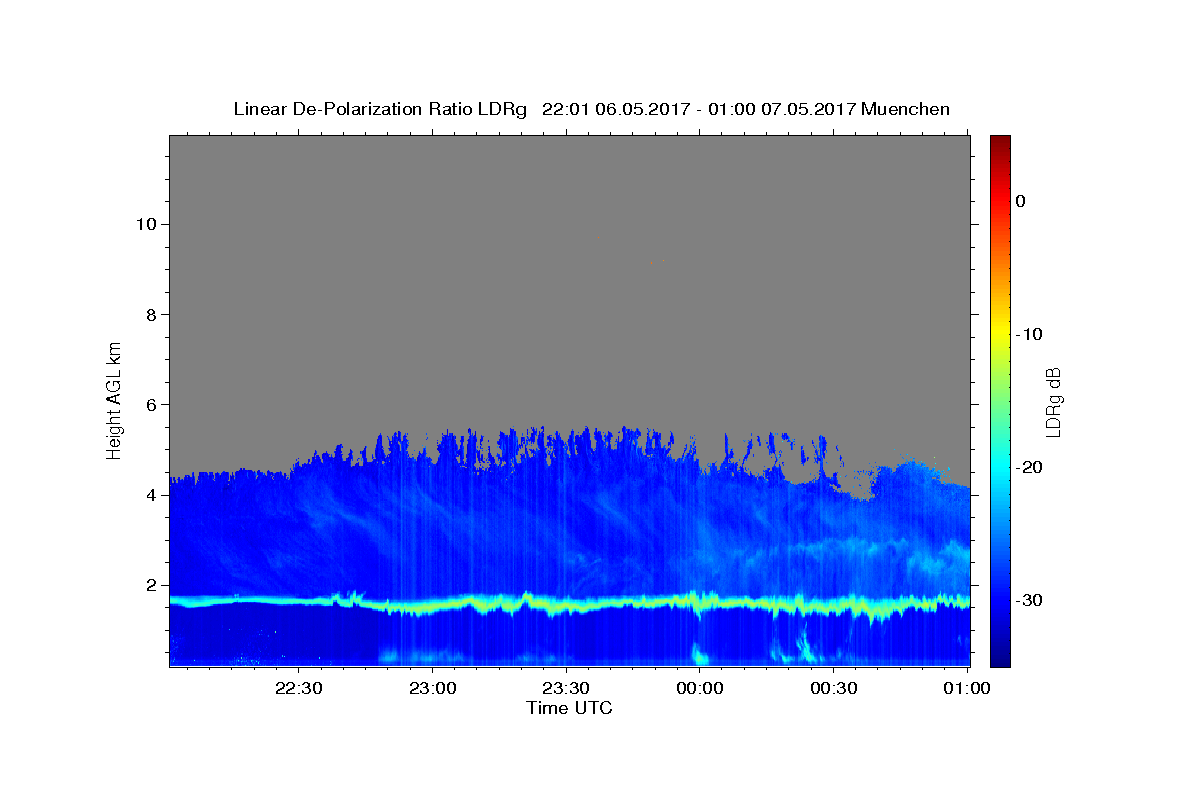
Task: Click the 22:30 time axis label
Action: click(298, 688)
